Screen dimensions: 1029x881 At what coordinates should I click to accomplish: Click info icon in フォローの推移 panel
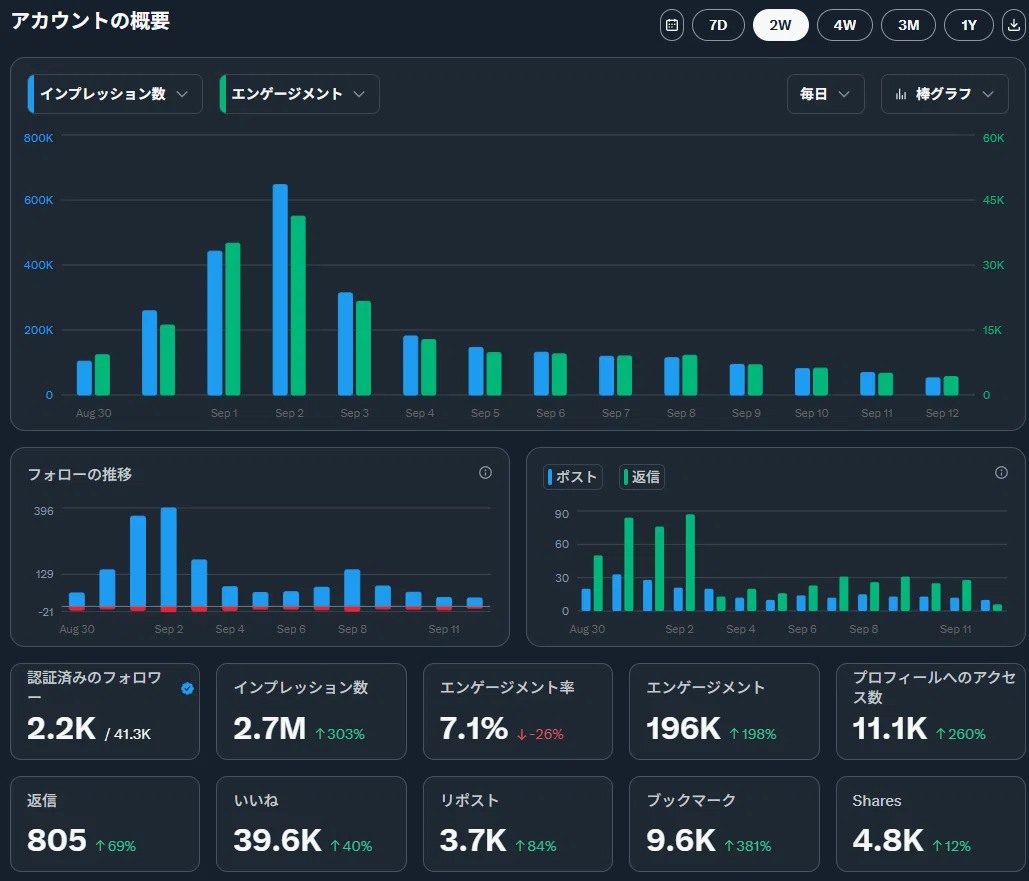pyautogui.click(x=485, y=473)
